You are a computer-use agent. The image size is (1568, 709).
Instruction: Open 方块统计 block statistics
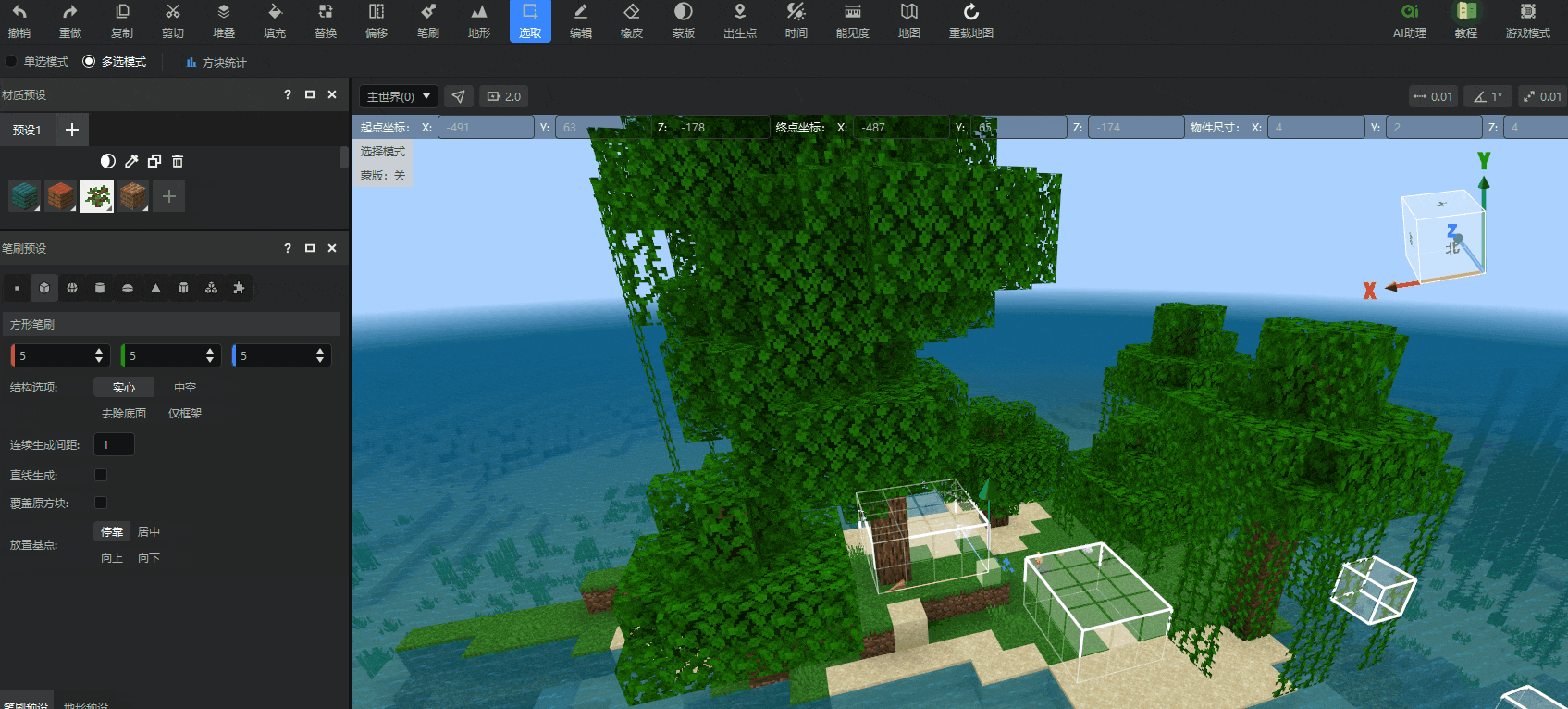click(216, 62)
